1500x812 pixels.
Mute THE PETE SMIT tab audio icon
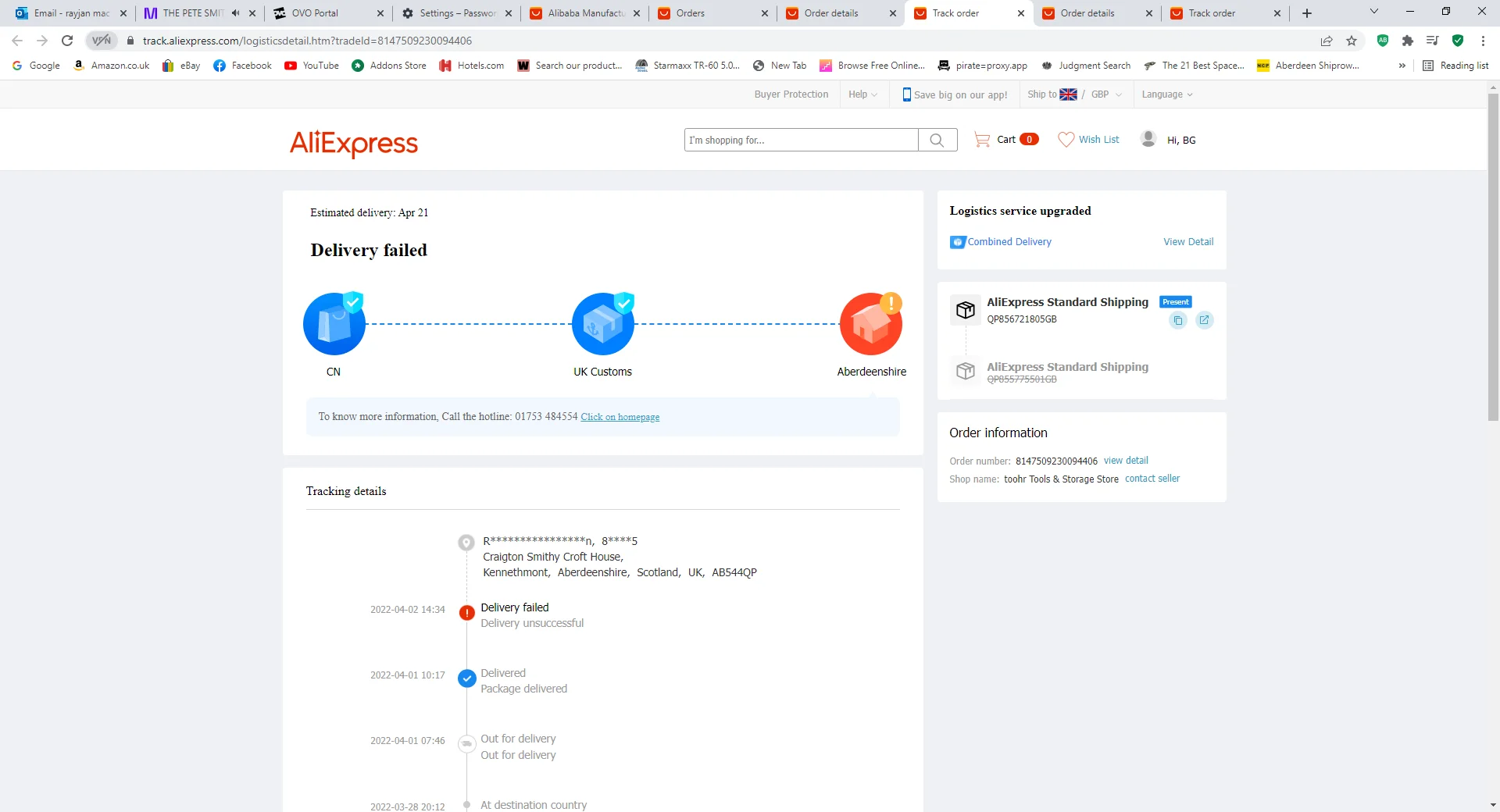pyautogui.click(x=235, y=13)
